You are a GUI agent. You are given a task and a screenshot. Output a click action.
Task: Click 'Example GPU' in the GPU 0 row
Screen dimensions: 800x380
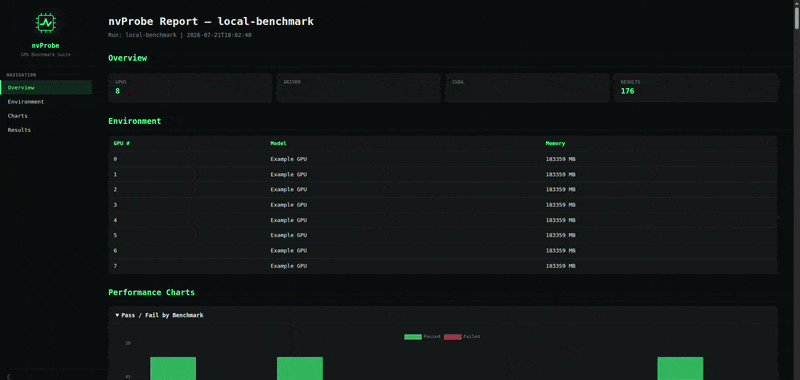289,159
